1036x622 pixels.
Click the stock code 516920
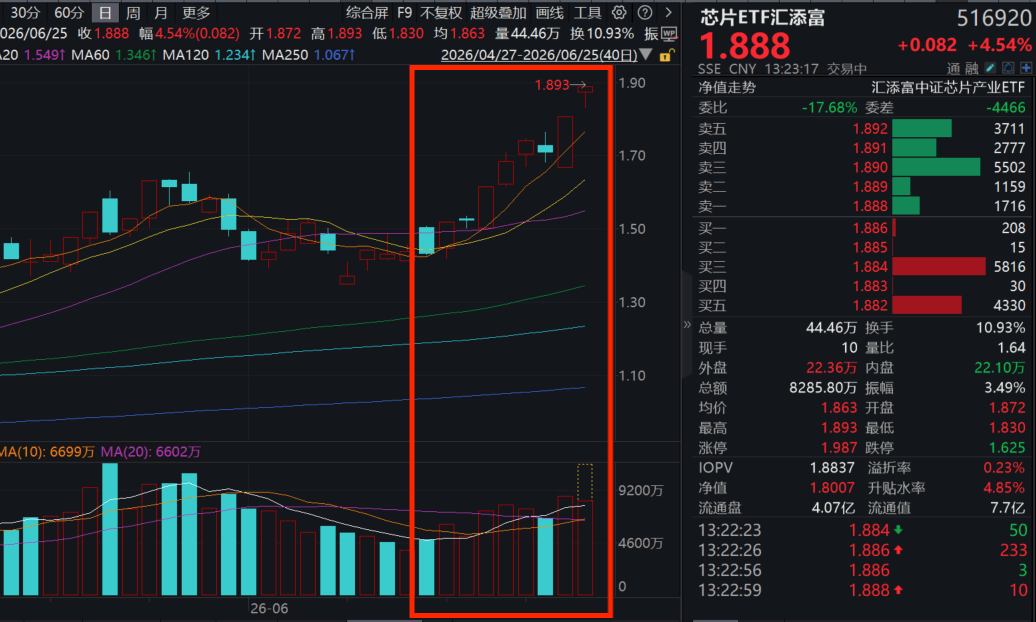tap(994, 18)
